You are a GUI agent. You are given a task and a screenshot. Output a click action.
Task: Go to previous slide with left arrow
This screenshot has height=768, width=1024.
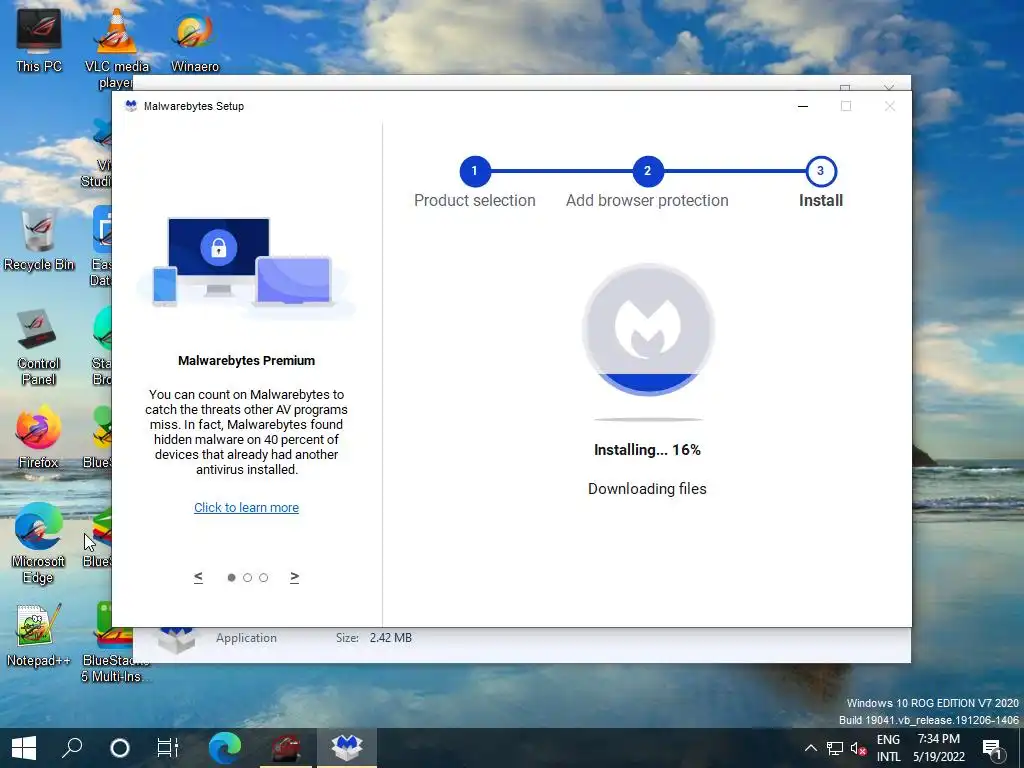point(198,577)
